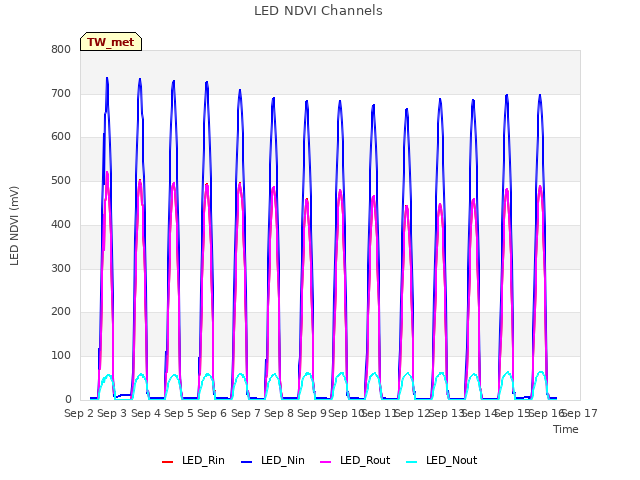The width and height of the screenshot is (640, 480).
Task: Toggle the LED_Nout legend entry
Action: (442, 461)
